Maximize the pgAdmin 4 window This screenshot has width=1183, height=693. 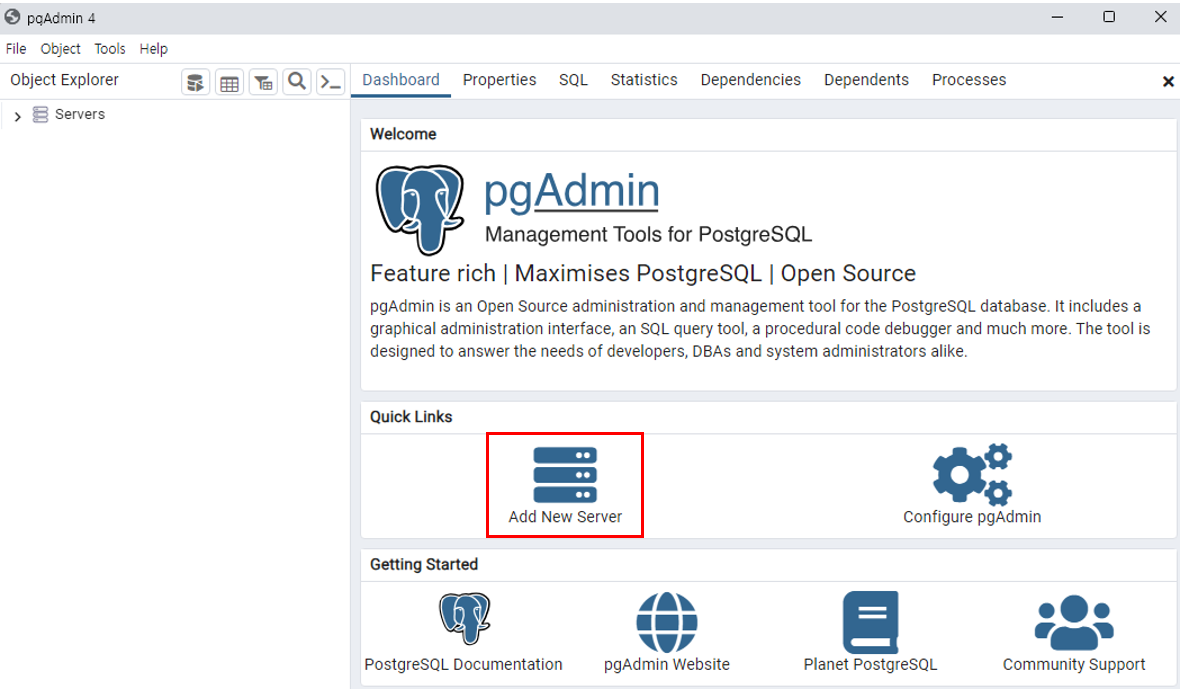click(x=1109, y=17)
